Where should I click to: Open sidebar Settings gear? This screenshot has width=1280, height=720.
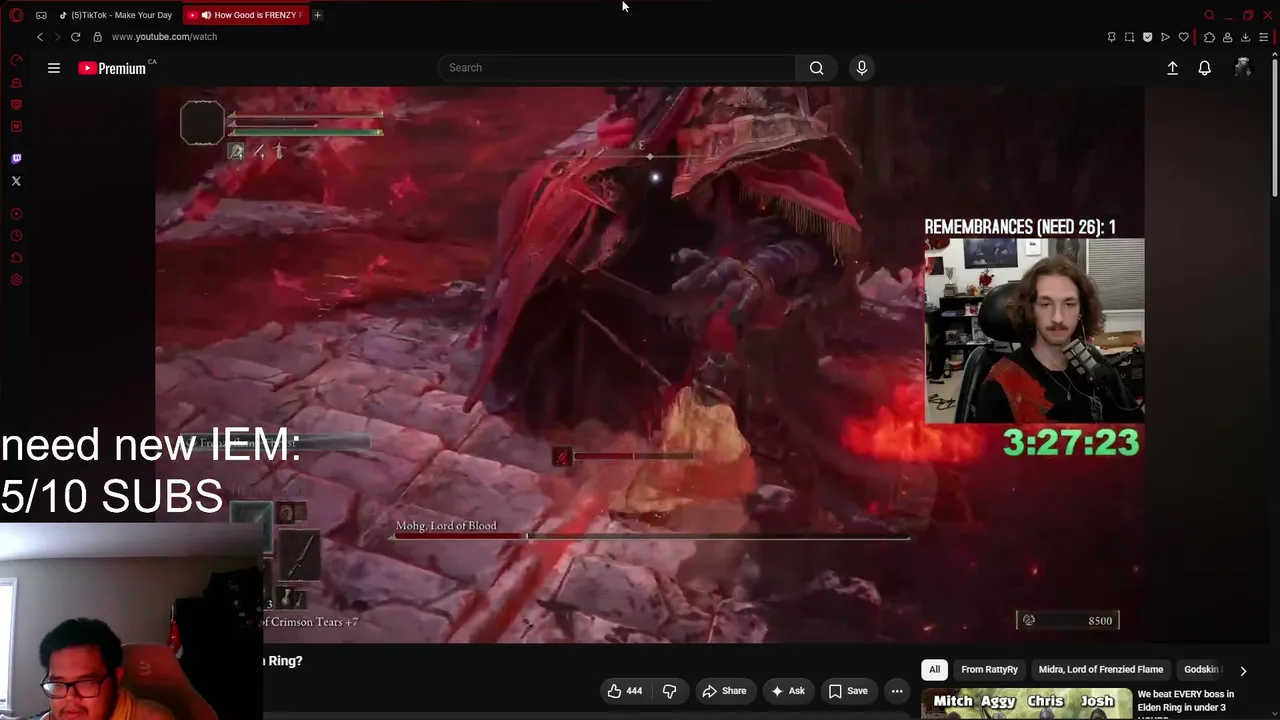coord(16,280)
